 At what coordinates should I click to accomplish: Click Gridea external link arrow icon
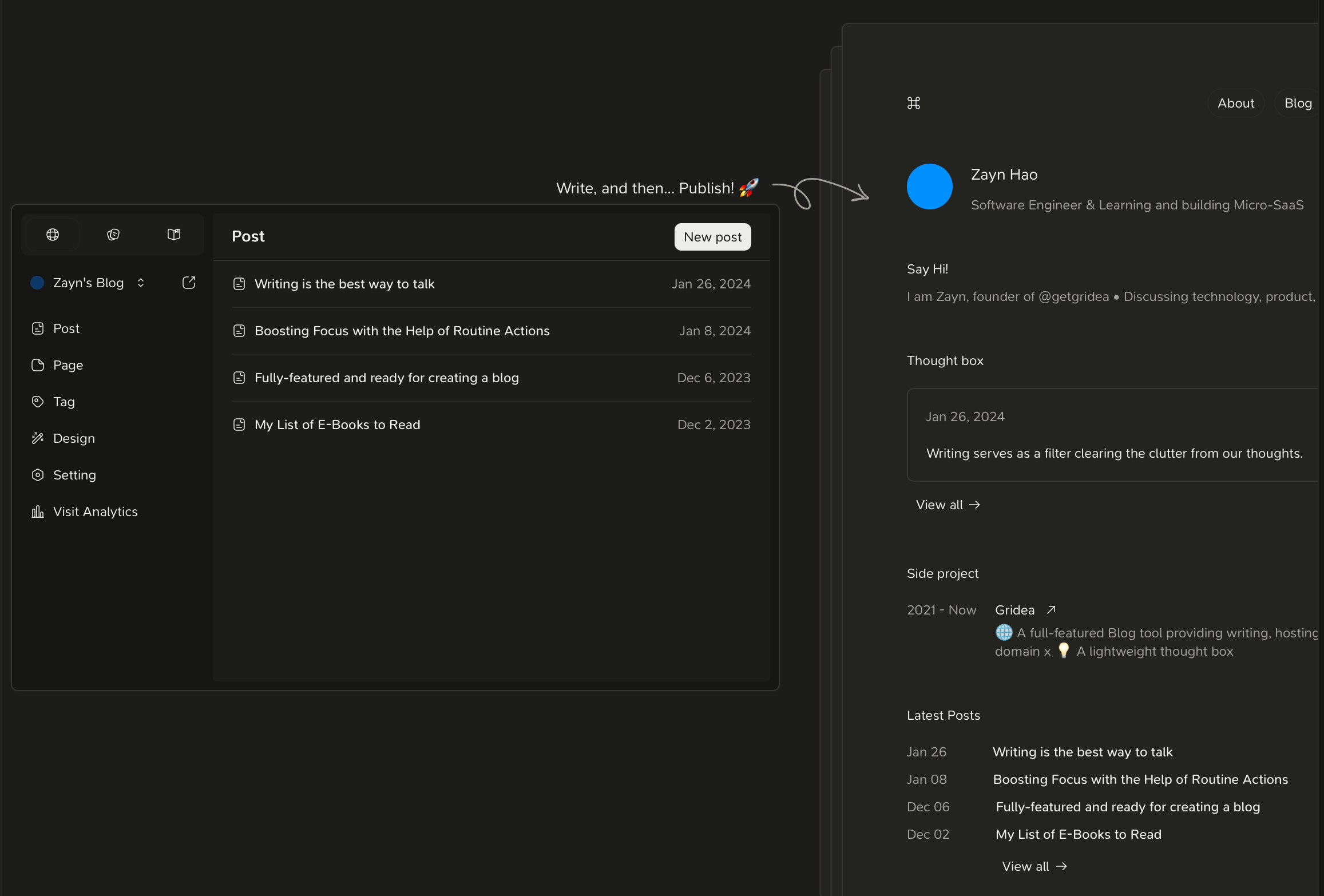click(1051, 610)
